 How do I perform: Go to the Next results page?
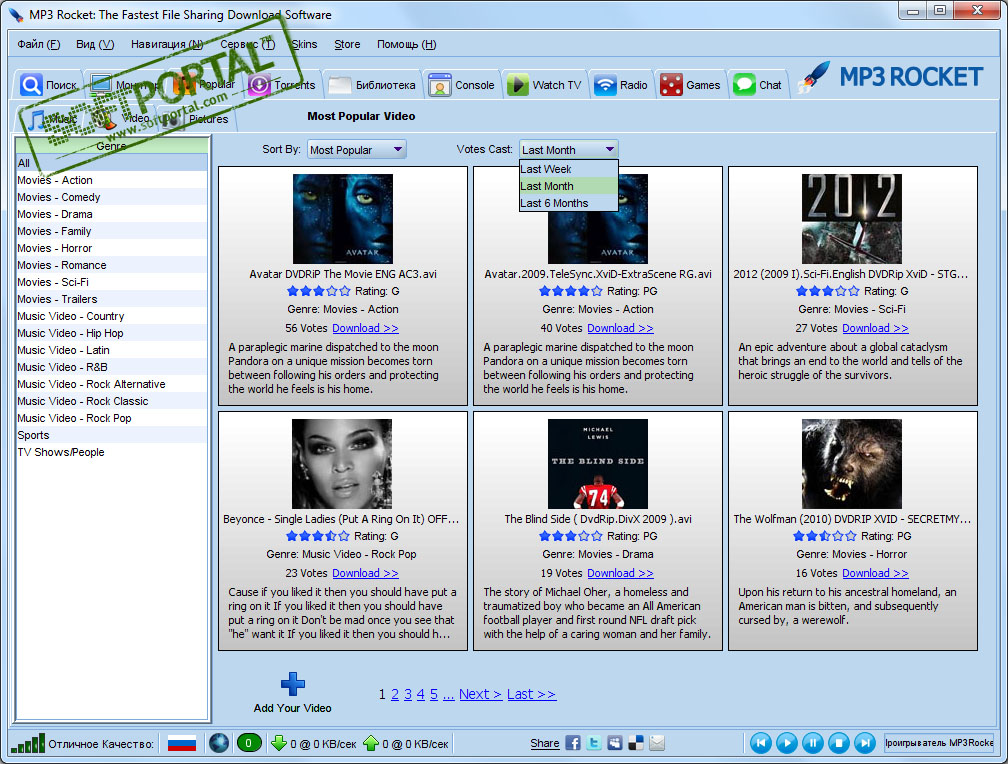pyautogui.click(x=480, y=695)
